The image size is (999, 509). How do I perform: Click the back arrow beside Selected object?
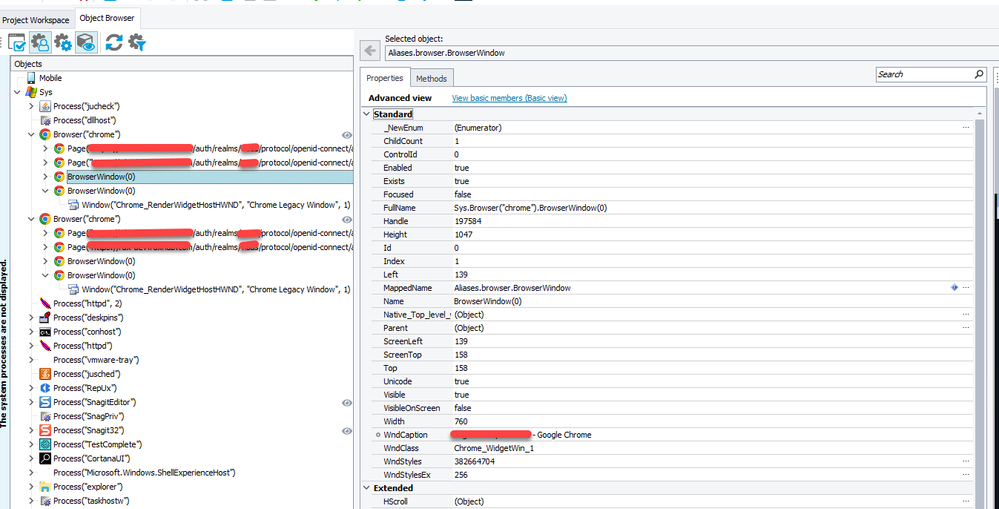[x=370, y=52]
